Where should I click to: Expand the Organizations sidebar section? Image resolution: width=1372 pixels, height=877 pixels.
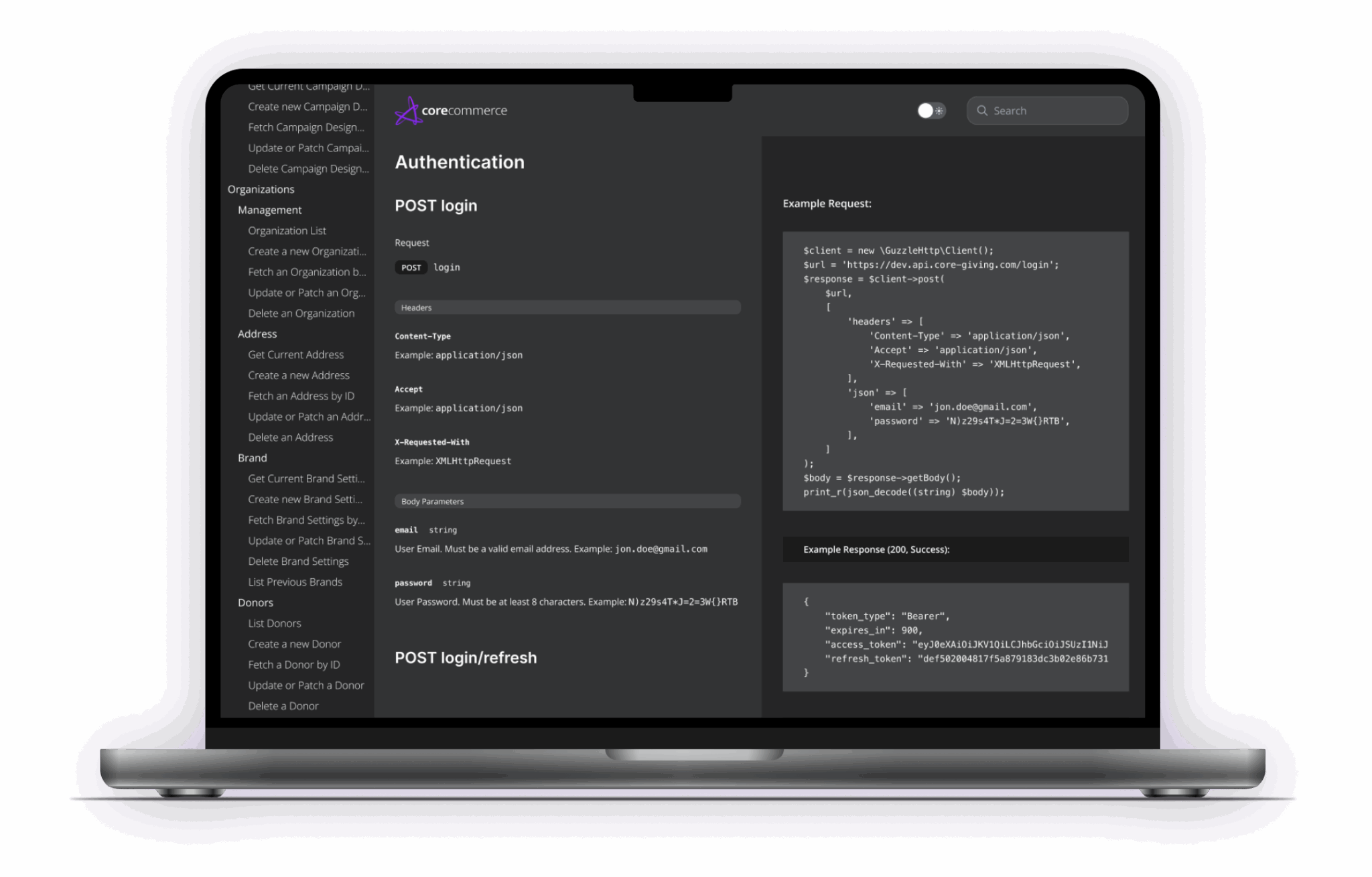point(261,189)
